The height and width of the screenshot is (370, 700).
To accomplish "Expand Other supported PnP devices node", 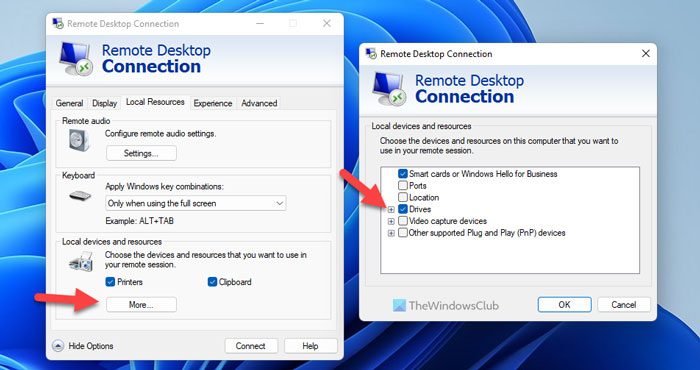I will point(391,233).
